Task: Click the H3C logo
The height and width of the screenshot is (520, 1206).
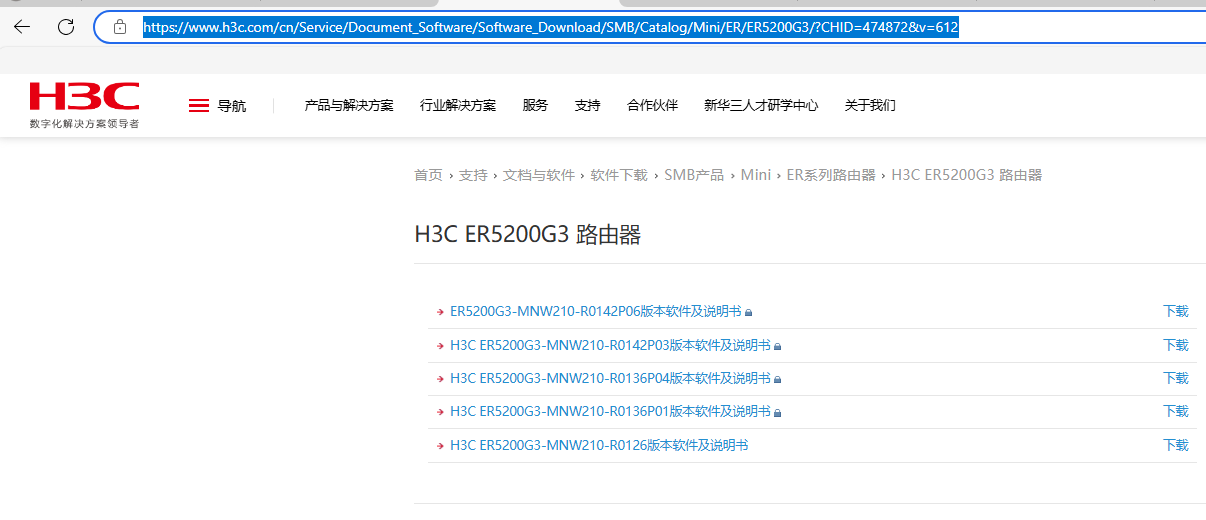Action: pos(84,97)
